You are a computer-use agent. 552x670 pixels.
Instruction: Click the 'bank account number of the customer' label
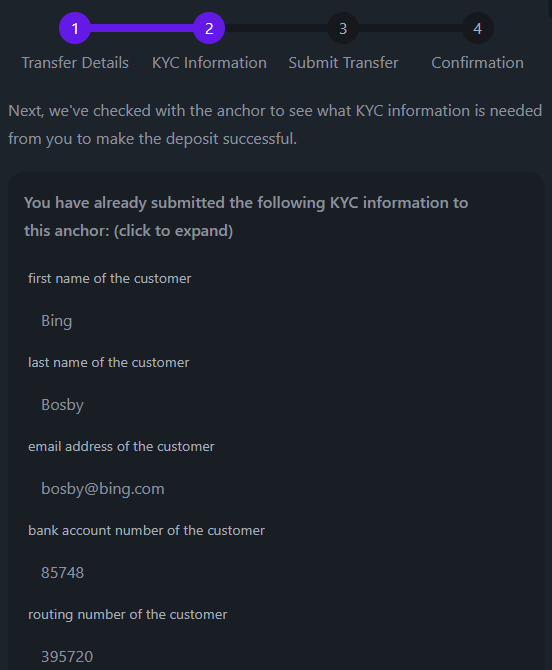pyautogui.click(x=147, y=531)
